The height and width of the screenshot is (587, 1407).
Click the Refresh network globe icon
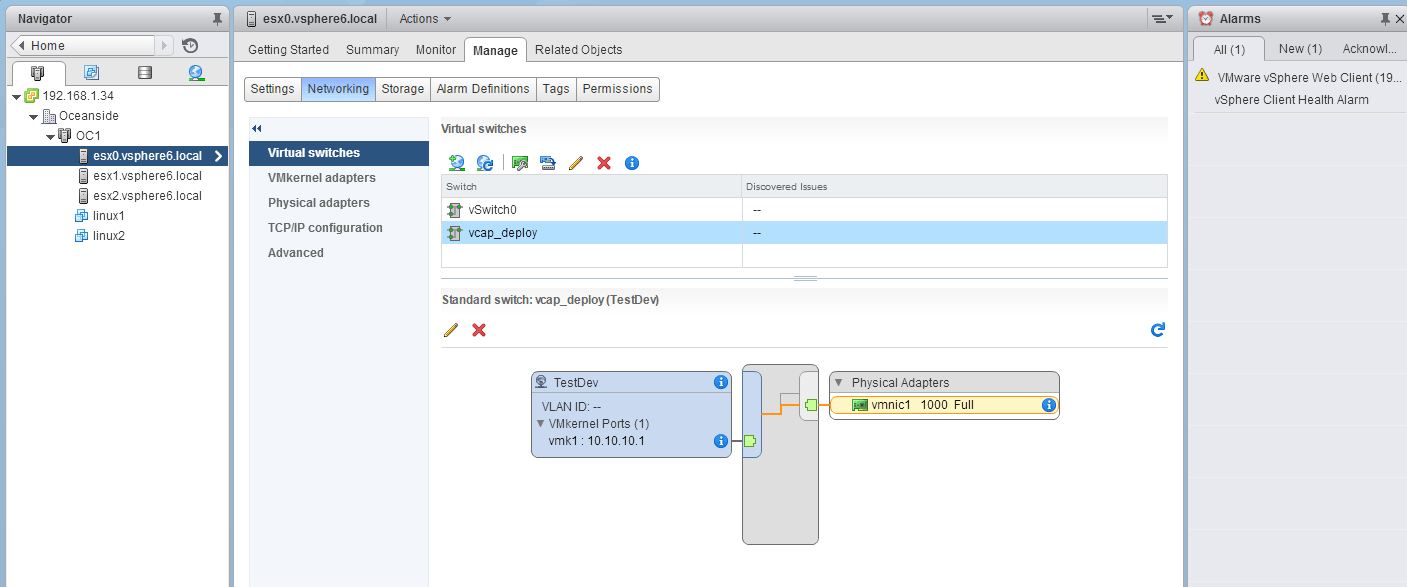click(x=485, y=163)
